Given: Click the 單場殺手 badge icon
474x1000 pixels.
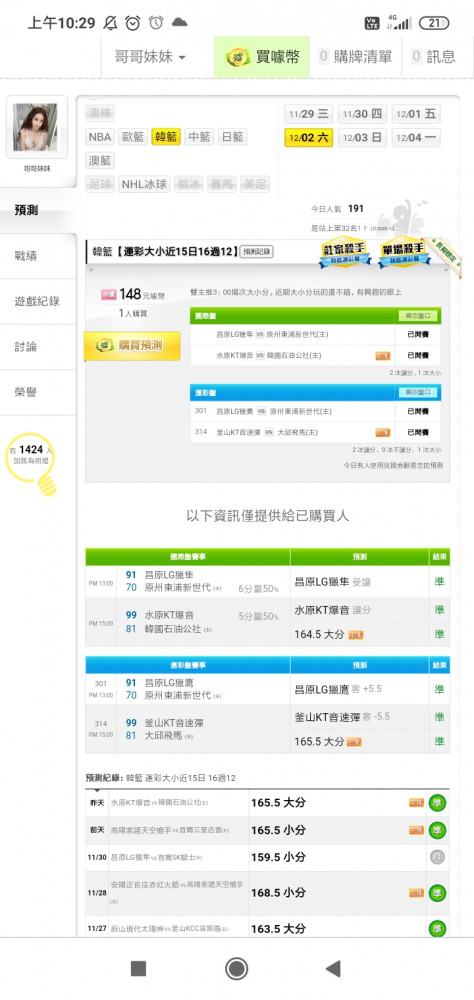Looking at the screenshot, I should [x=403, y=254].
